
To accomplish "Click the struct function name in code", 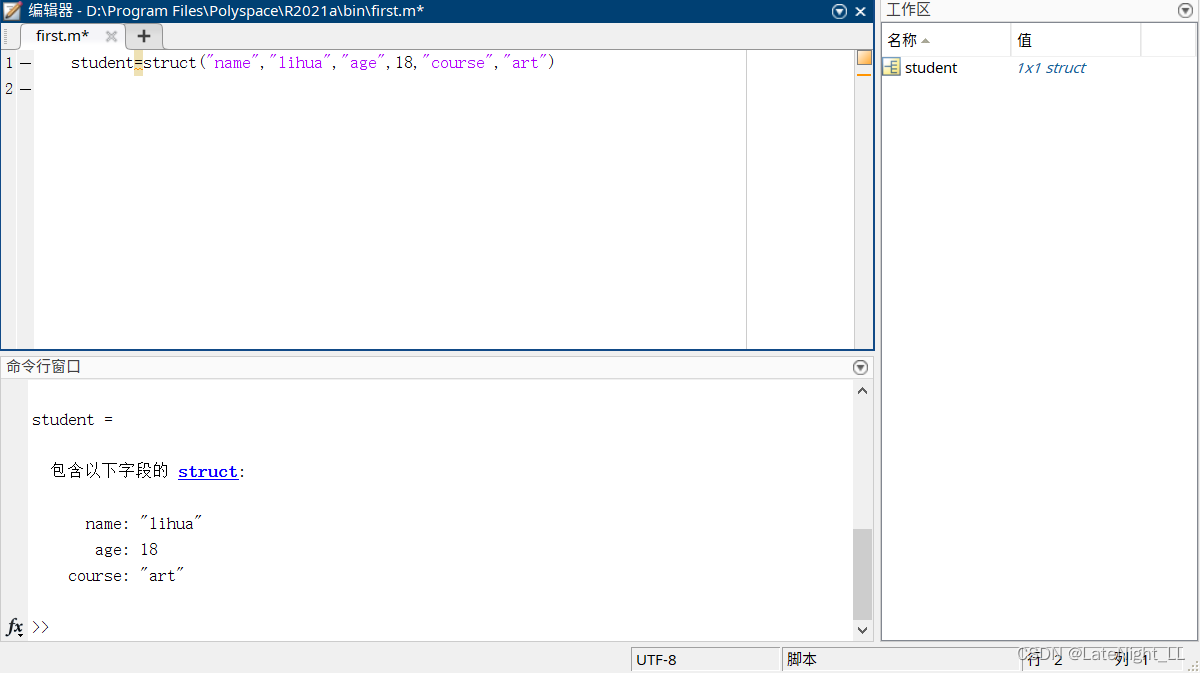I will click(x=170, y=63).
